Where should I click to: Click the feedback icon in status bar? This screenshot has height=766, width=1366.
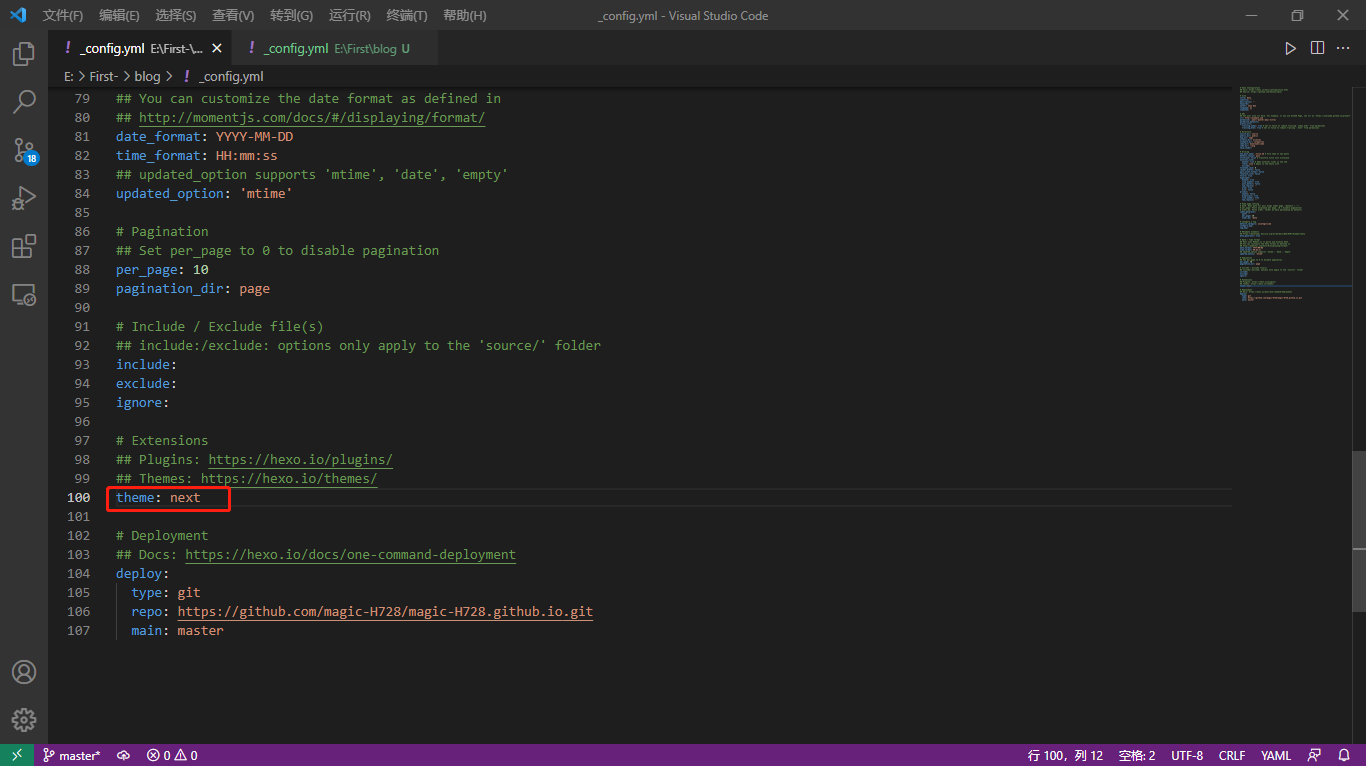[x=1314, y=755]
